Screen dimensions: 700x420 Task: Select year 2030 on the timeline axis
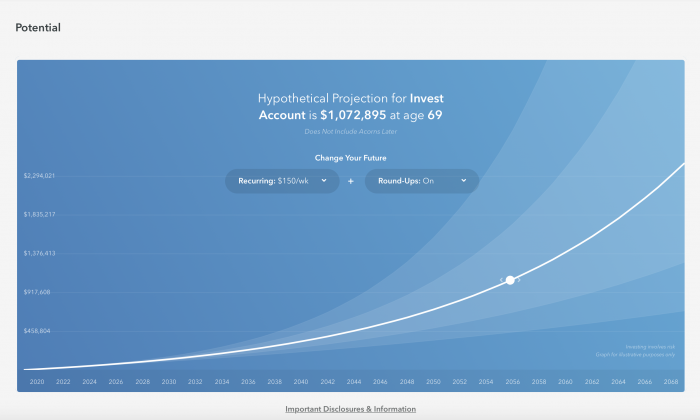pyautogui.click(x=169, y=382)
